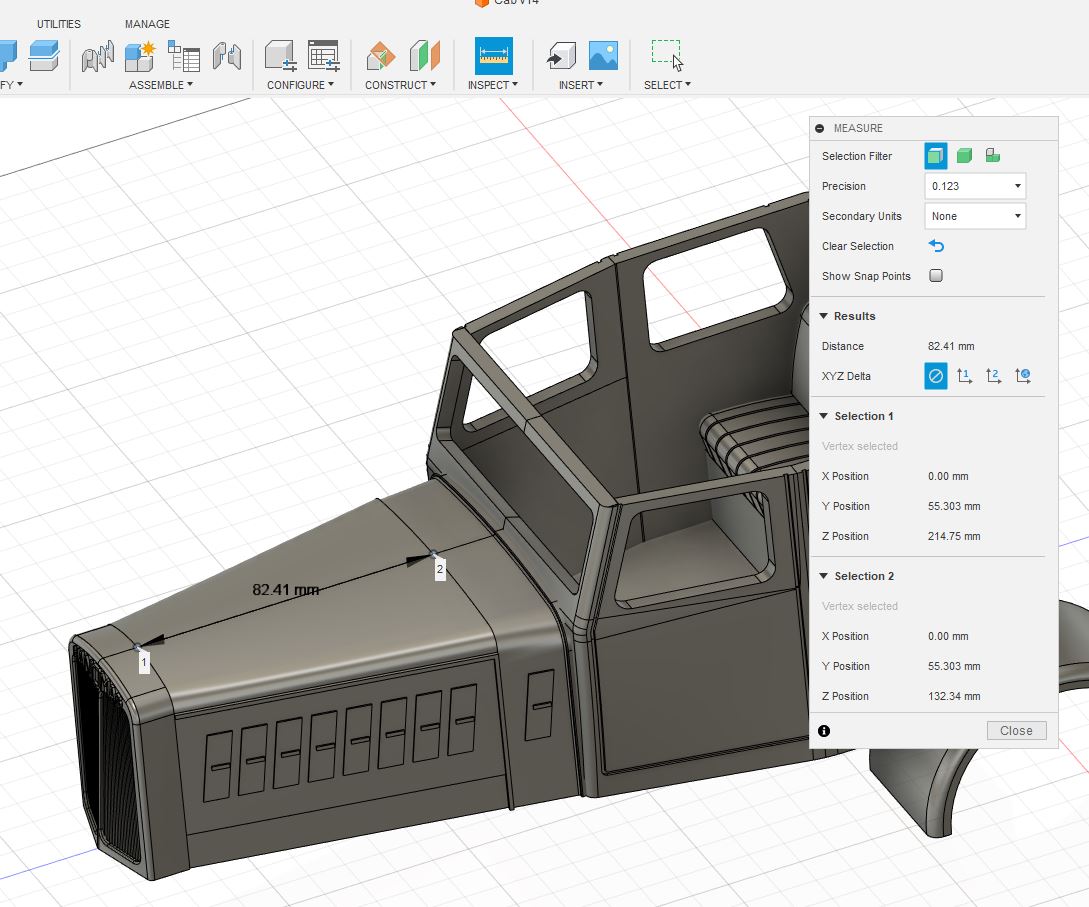Set selection filter to component
1089x907 pixels.
(992, 156)
